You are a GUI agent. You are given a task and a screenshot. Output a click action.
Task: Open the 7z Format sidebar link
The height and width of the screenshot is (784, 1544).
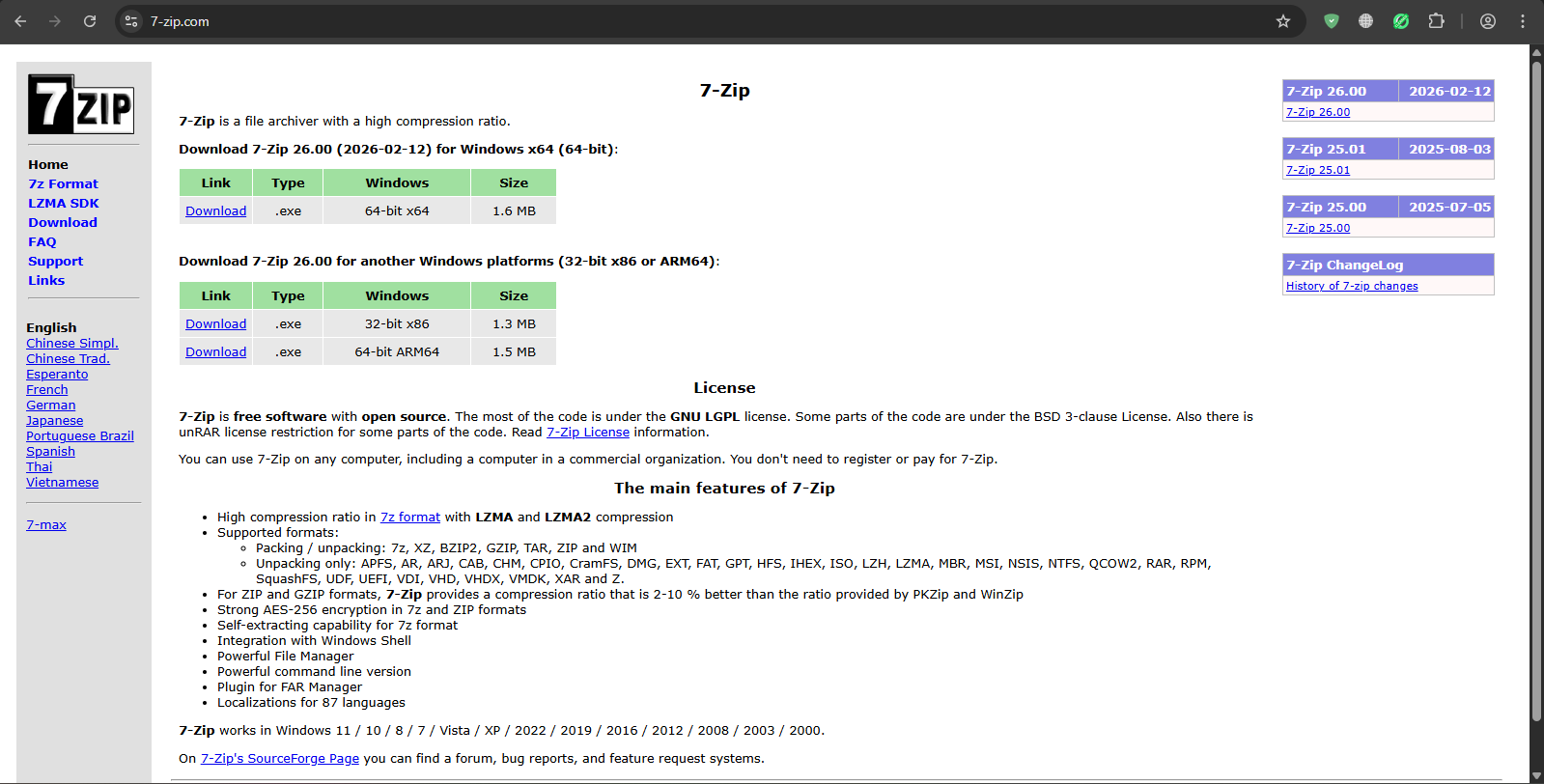click(x=63, y=184)
